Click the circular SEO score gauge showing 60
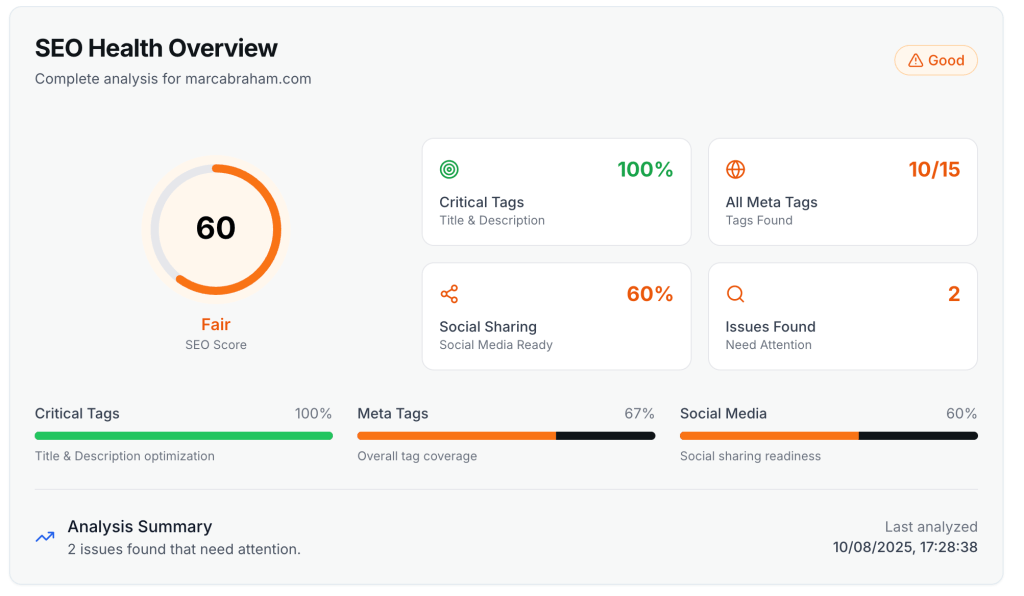The image size is (1024, 596). (216, 229)
